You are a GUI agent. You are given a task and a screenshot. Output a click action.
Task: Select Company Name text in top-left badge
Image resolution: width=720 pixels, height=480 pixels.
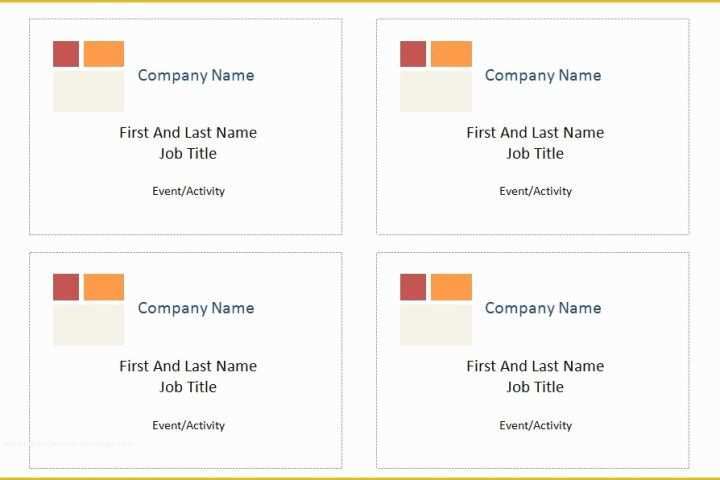[196, 75]
